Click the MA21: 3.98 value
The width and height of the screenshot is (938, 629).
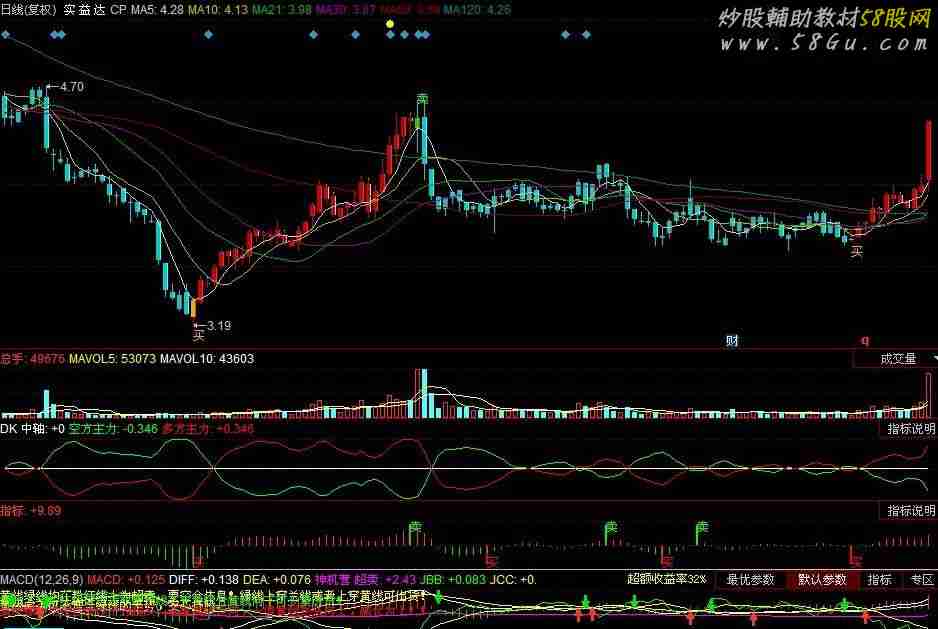pos(281,10)
